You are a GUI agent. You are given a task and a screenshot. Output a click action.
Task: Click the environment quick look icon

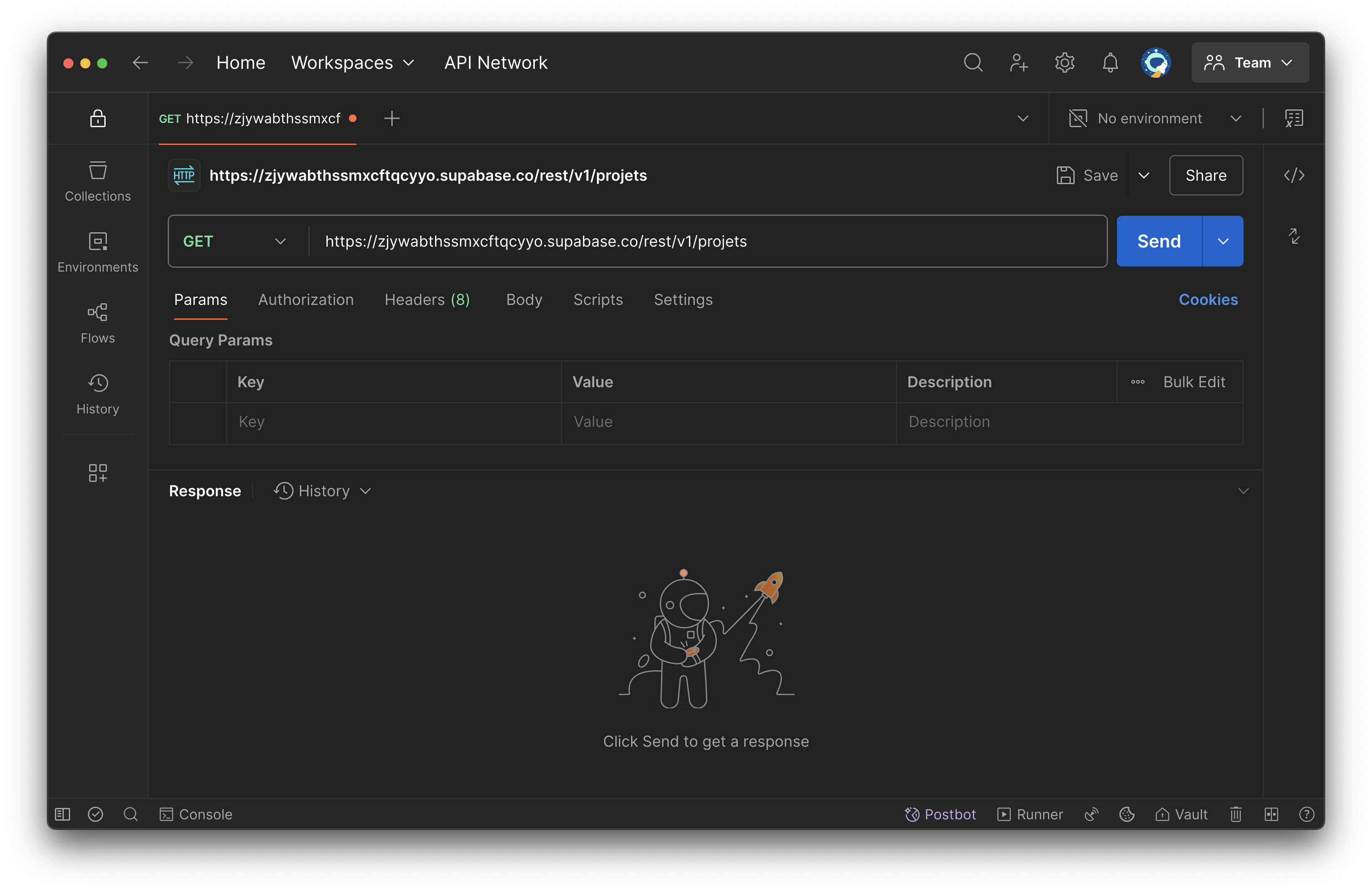click(x=1293, y=118)
